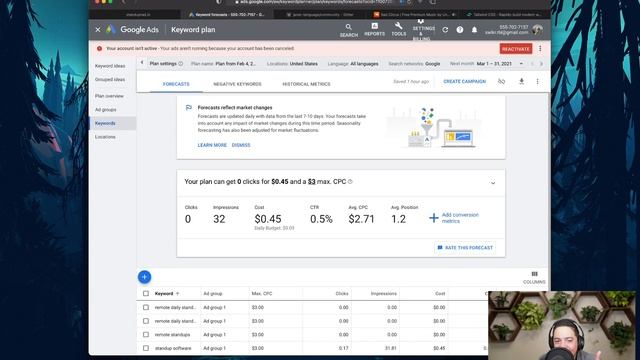Add conversion metrics plus icon

(434, 218)
